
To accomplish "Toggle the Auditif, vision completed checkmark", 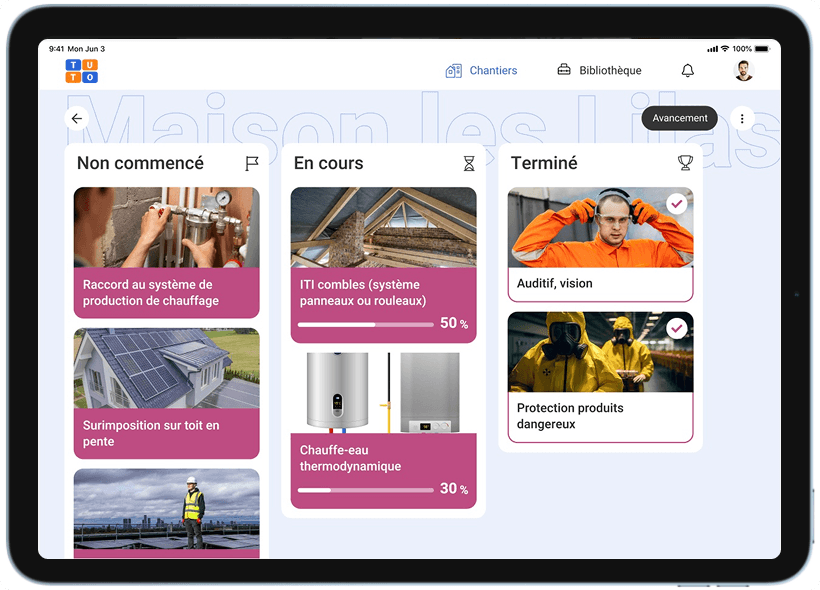I will point(677,203).
